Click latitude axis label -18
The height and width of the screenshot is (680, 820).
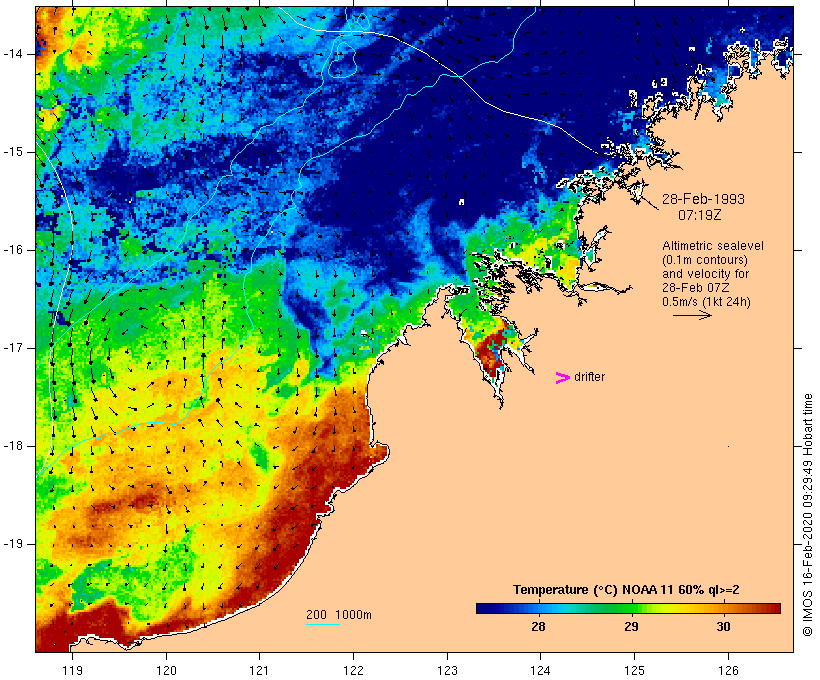pyautogui.click(x=13, y=446)
